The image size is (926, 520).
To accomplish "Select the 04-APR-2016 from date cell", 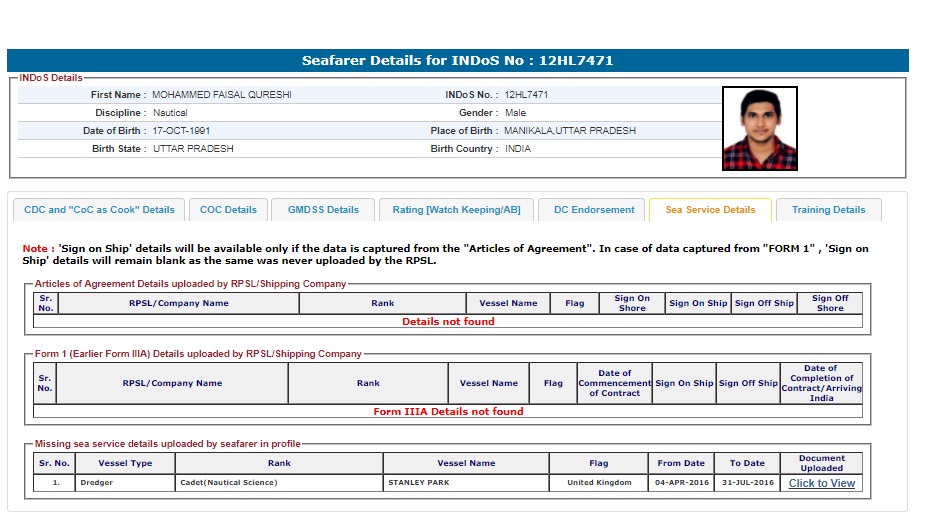I will point(681,483).
